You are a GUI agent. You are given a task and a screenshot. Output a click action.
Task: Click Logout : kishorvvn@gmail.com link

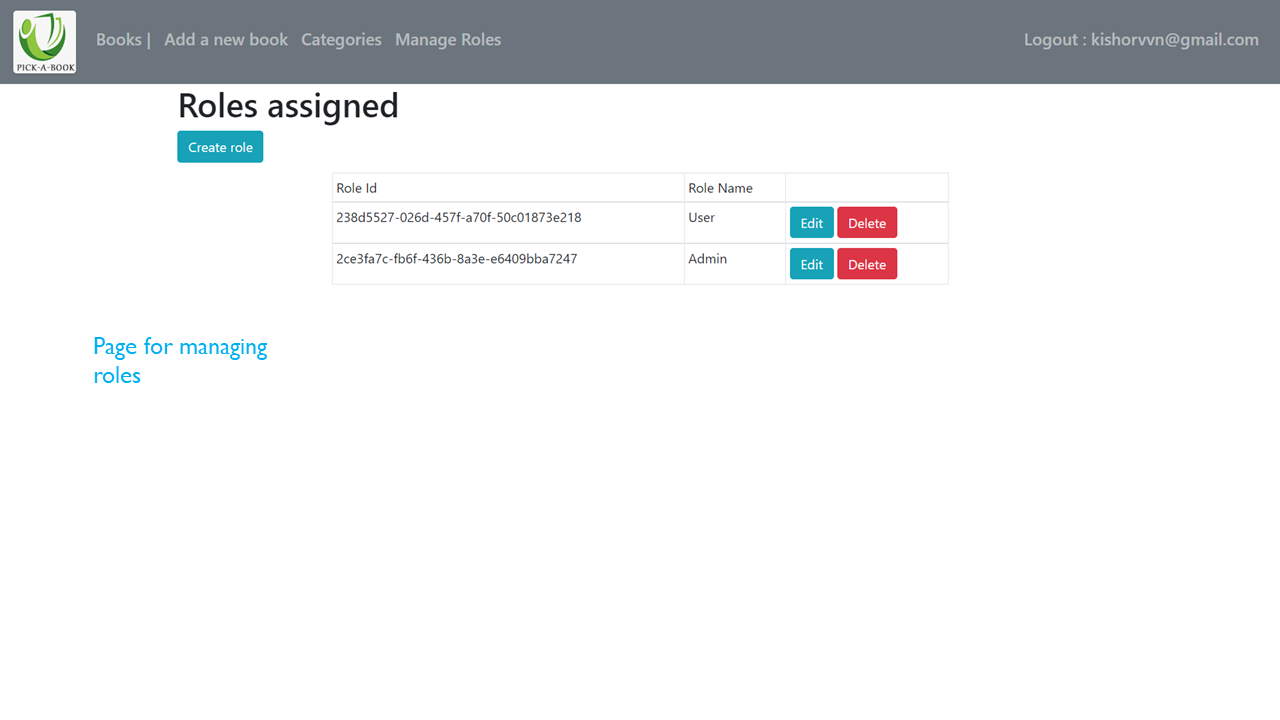click(x=1141, y=40)
